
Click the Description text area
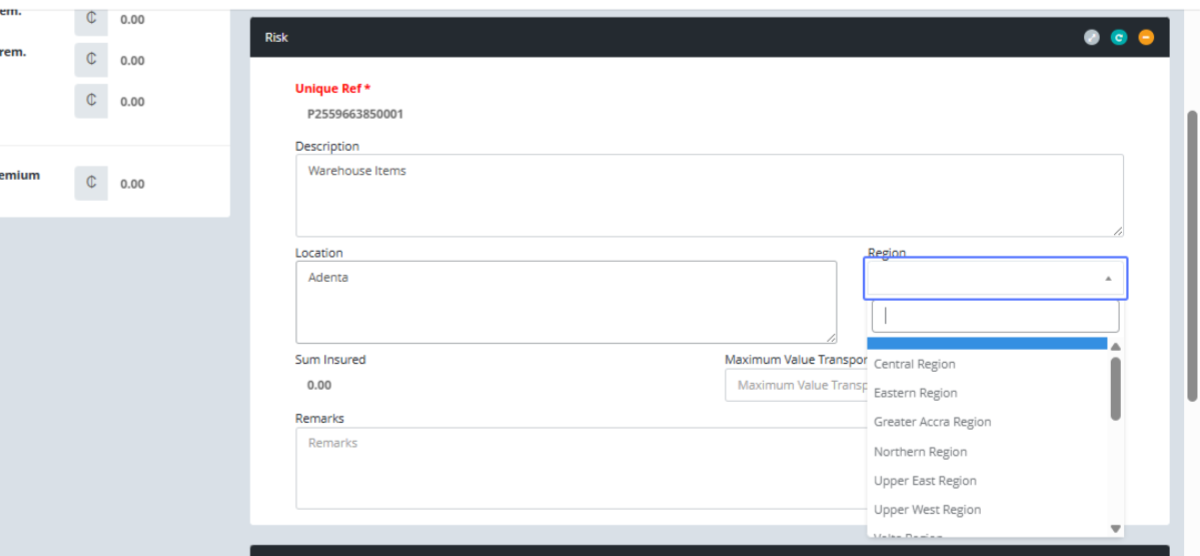(708, 195)
